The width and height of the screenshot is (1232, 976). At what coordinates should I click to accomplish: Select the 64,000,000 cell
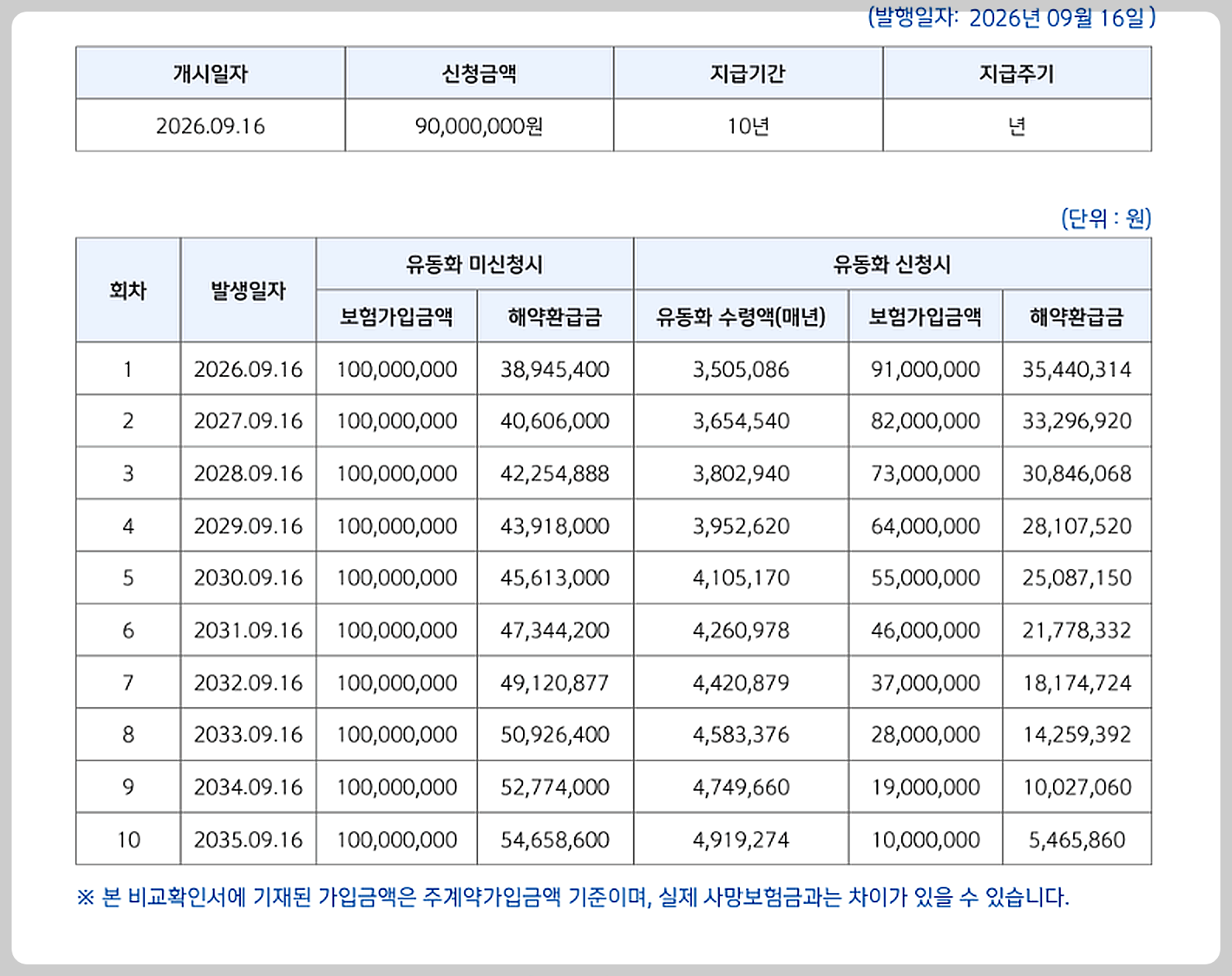(925, 526)
